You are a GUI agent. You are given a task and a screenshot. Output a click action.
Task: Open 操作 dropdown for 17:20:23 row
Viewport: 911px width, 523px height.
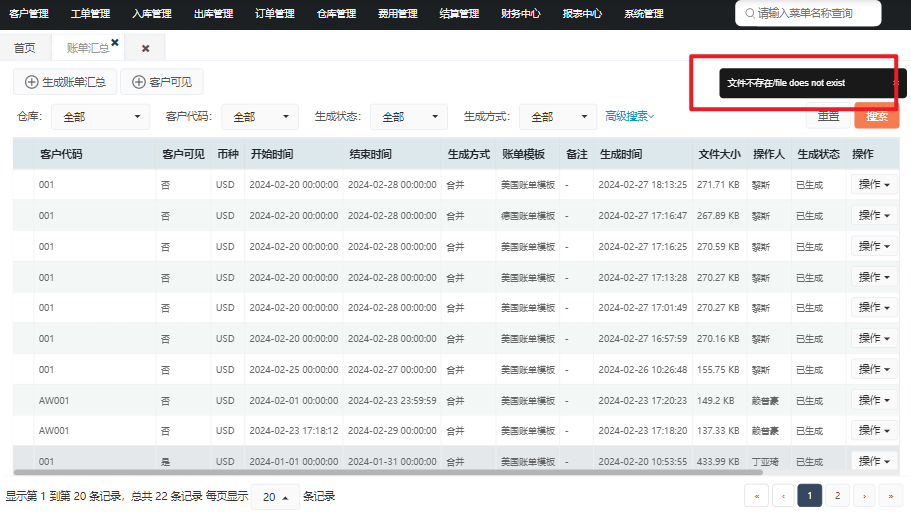[874, 400]
